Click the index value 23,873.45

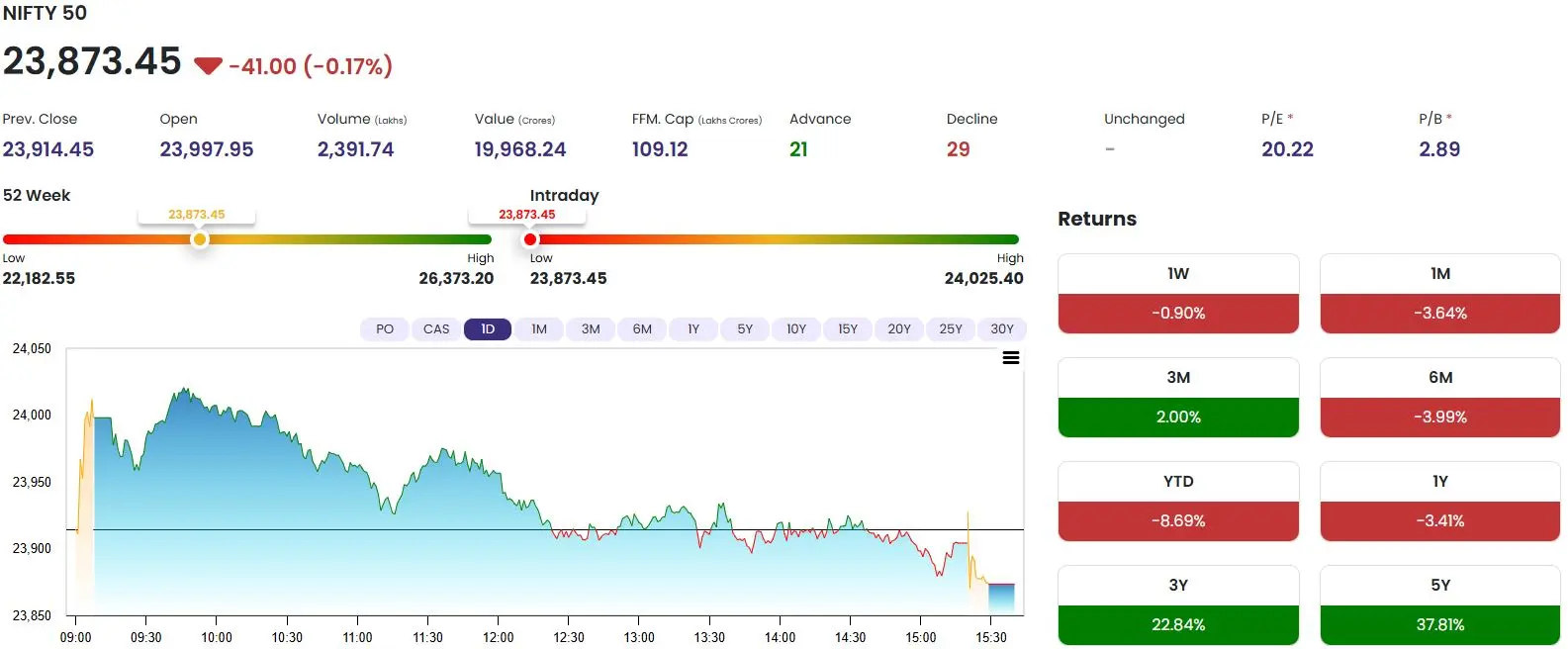coord(92,61)
